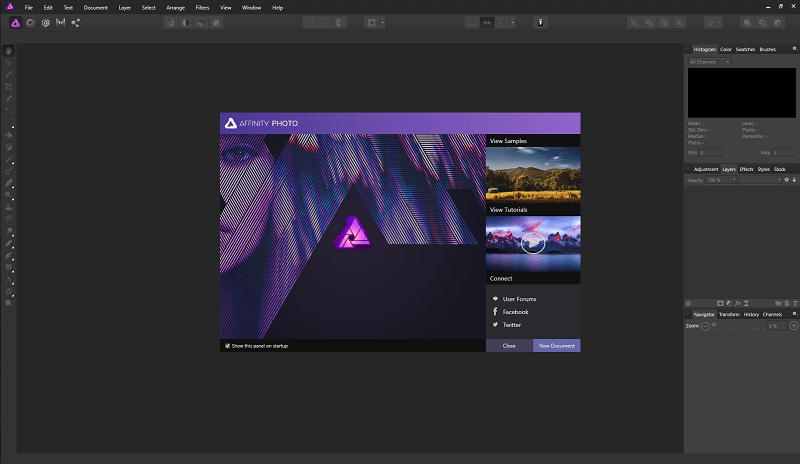Open the Filters menu

tap(202, 8)
